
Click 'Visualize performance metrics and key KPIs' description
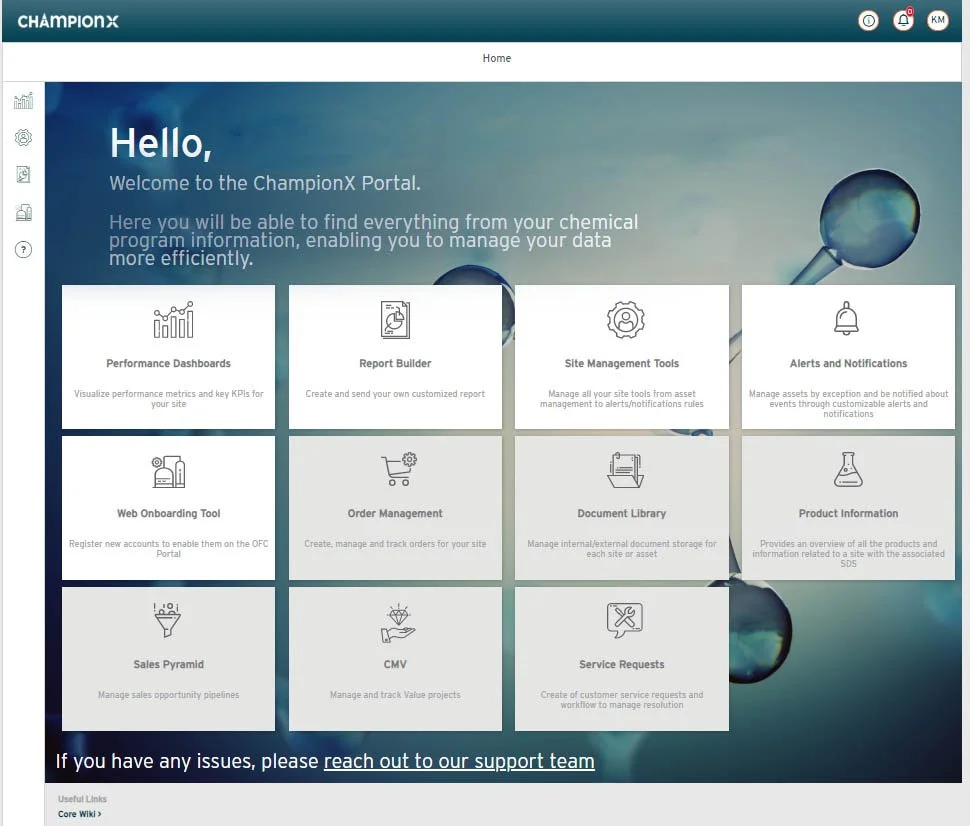point(168,398)
